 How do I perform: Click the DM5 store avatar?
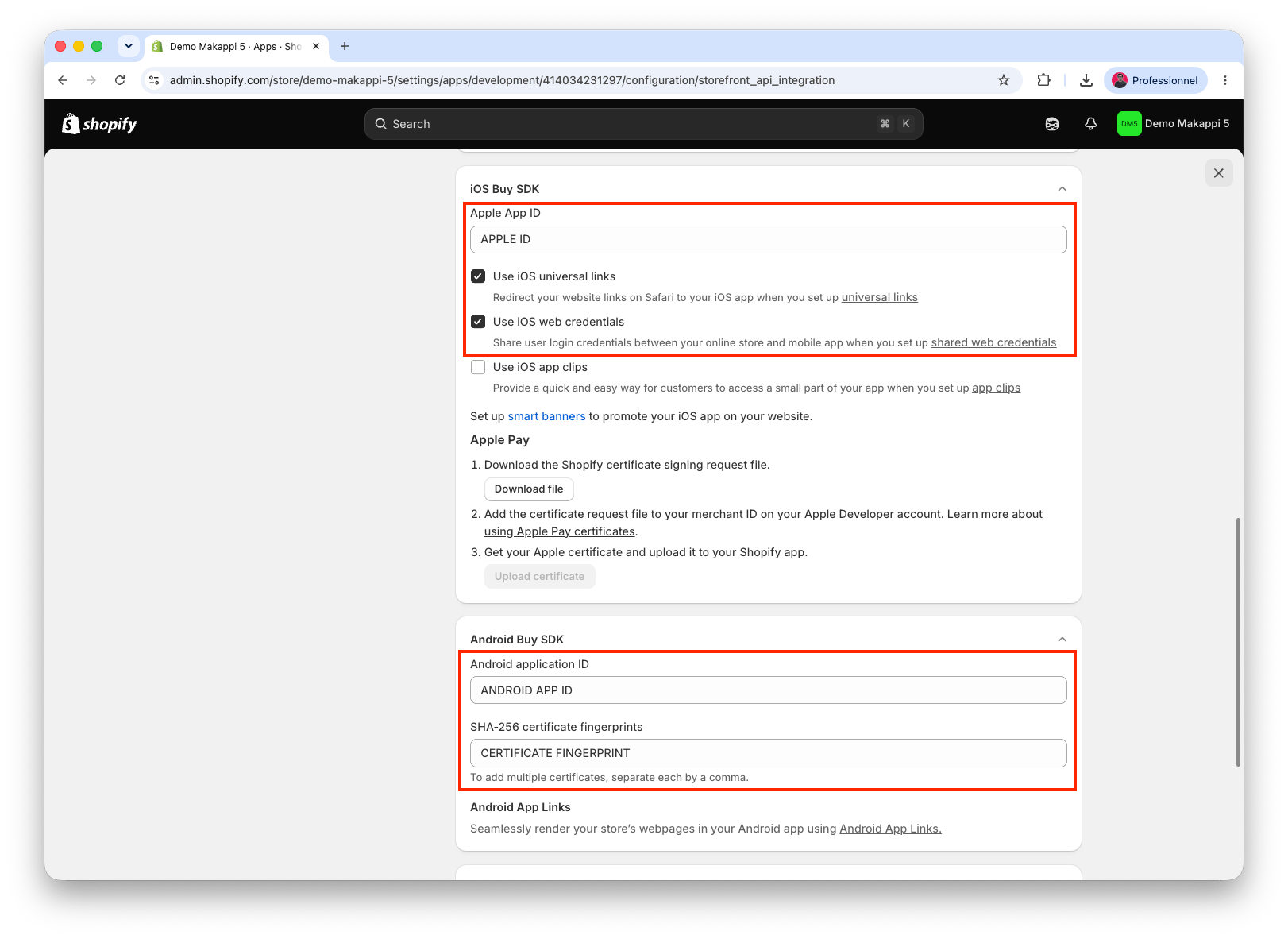(1129, 124)
